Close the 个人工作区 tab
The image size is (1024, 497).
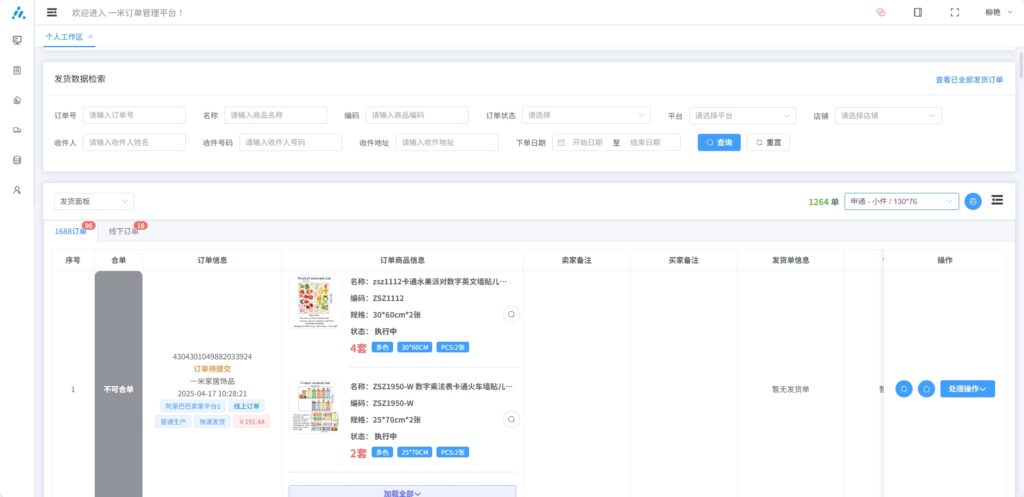coord(91,36)
